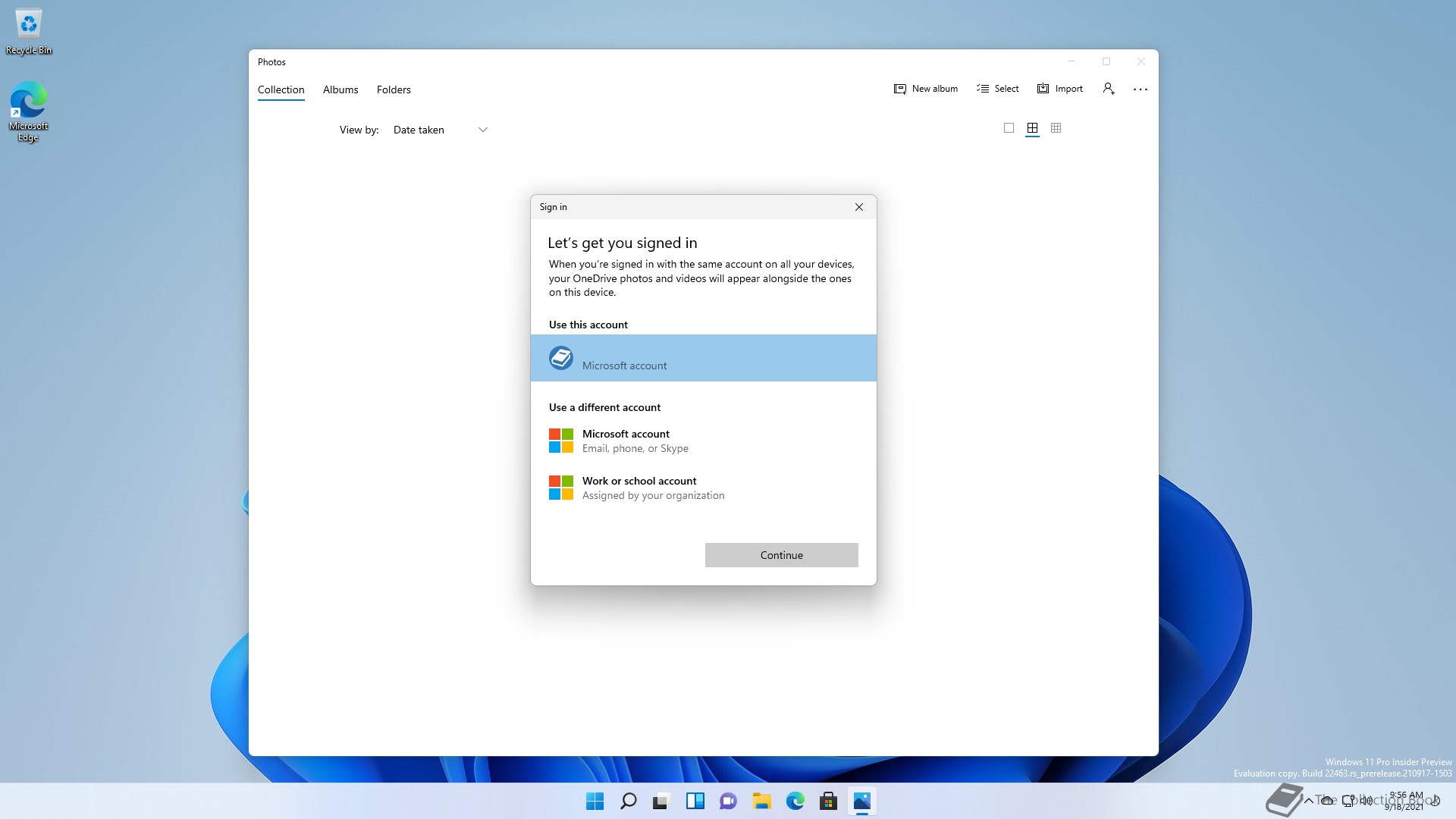Choose Work or school account option
The width and height of the screenshot is (1456, 819).
pos(704,488)
